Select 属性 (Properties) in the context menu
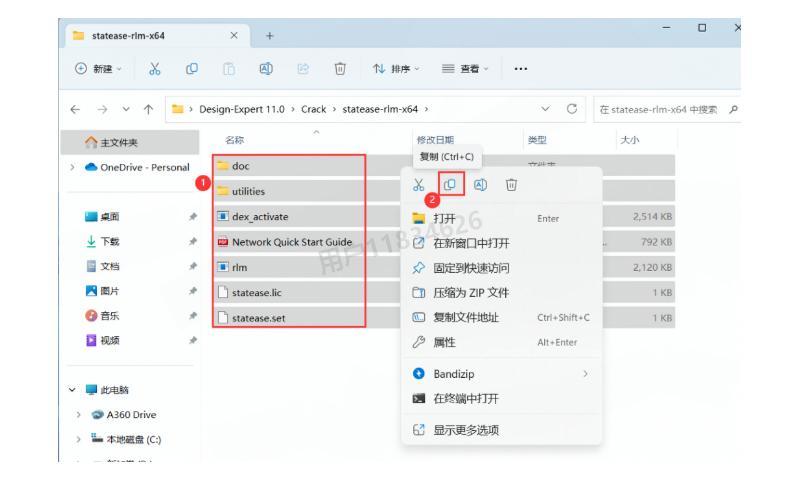Image resolution: width=800 pixels, height=481 pixels. pos(502,342)
